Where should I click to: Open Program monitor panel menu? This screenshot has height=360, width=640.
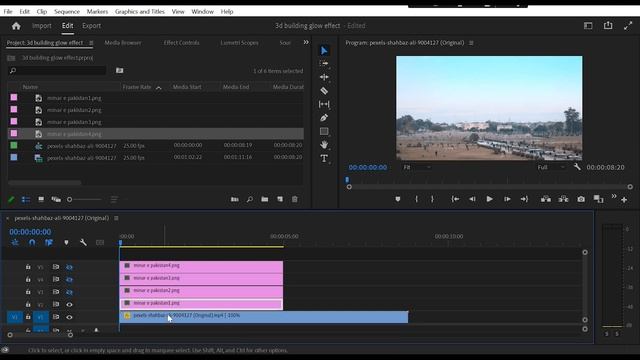471,42
